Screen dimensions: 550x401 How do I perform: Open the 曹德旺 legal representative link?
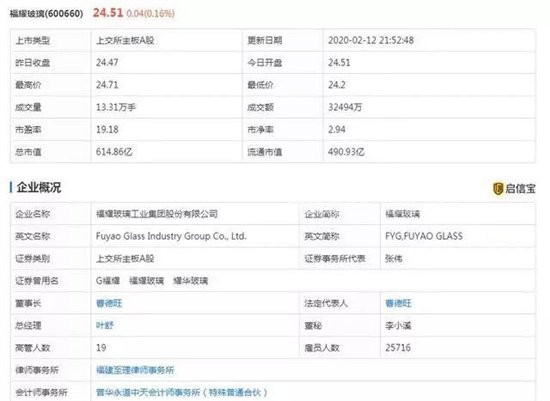(x=398, y=303)
